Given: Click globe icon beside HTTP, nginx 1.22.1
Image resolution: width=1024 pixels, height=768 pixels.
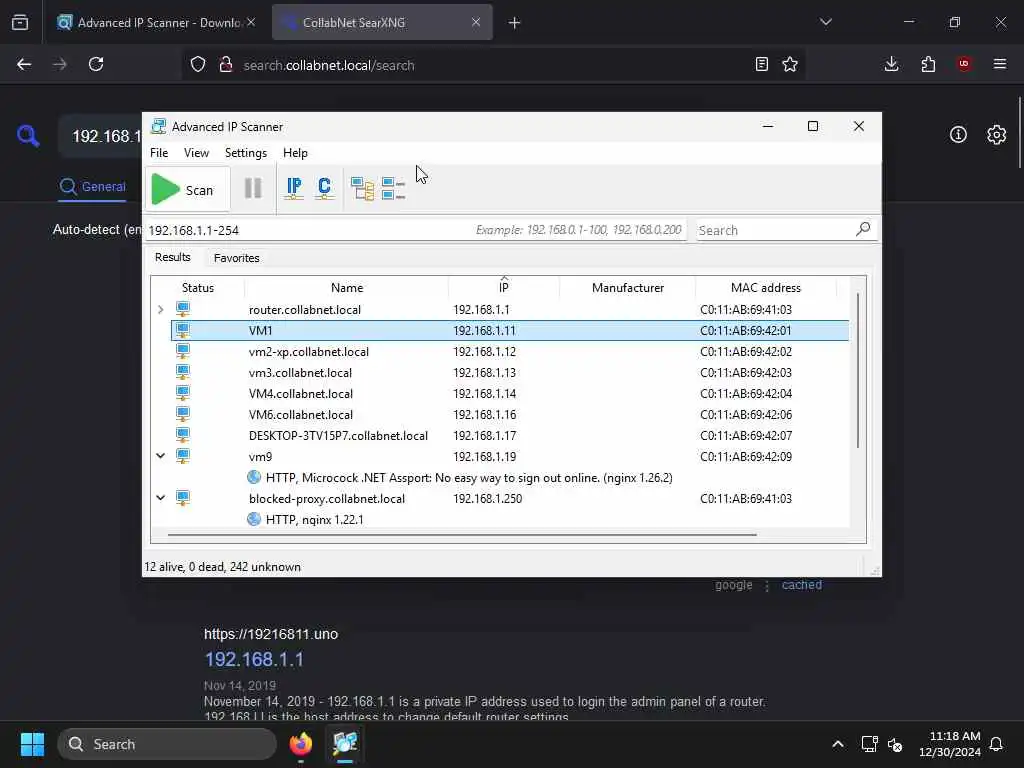Looking at the screenshot, I should pyautogui.click(x=254, y=519).
